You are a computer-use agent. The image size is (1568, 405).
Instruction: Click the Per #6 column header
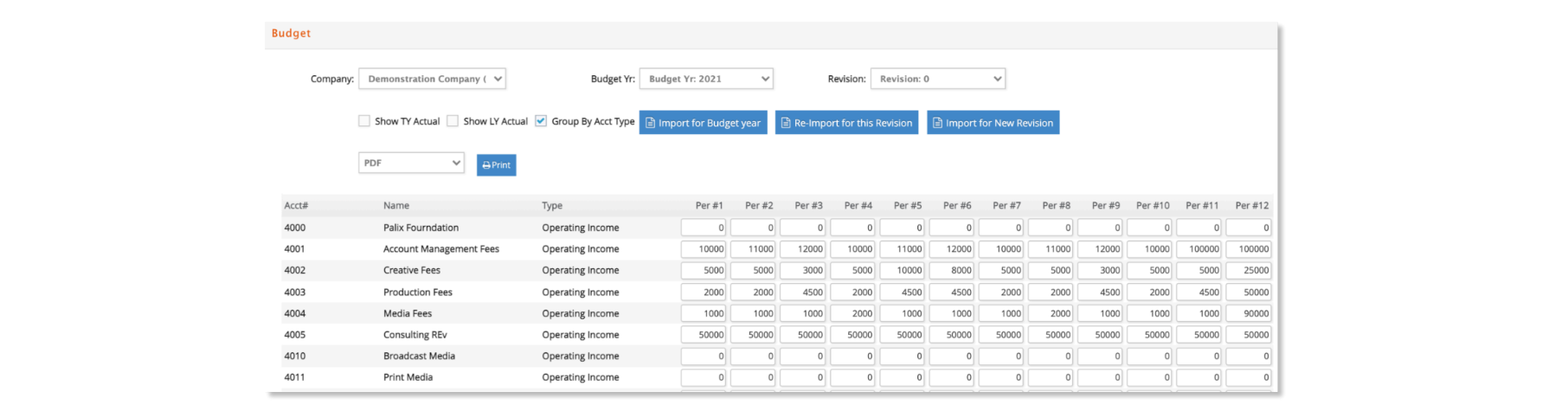[957, 206]
